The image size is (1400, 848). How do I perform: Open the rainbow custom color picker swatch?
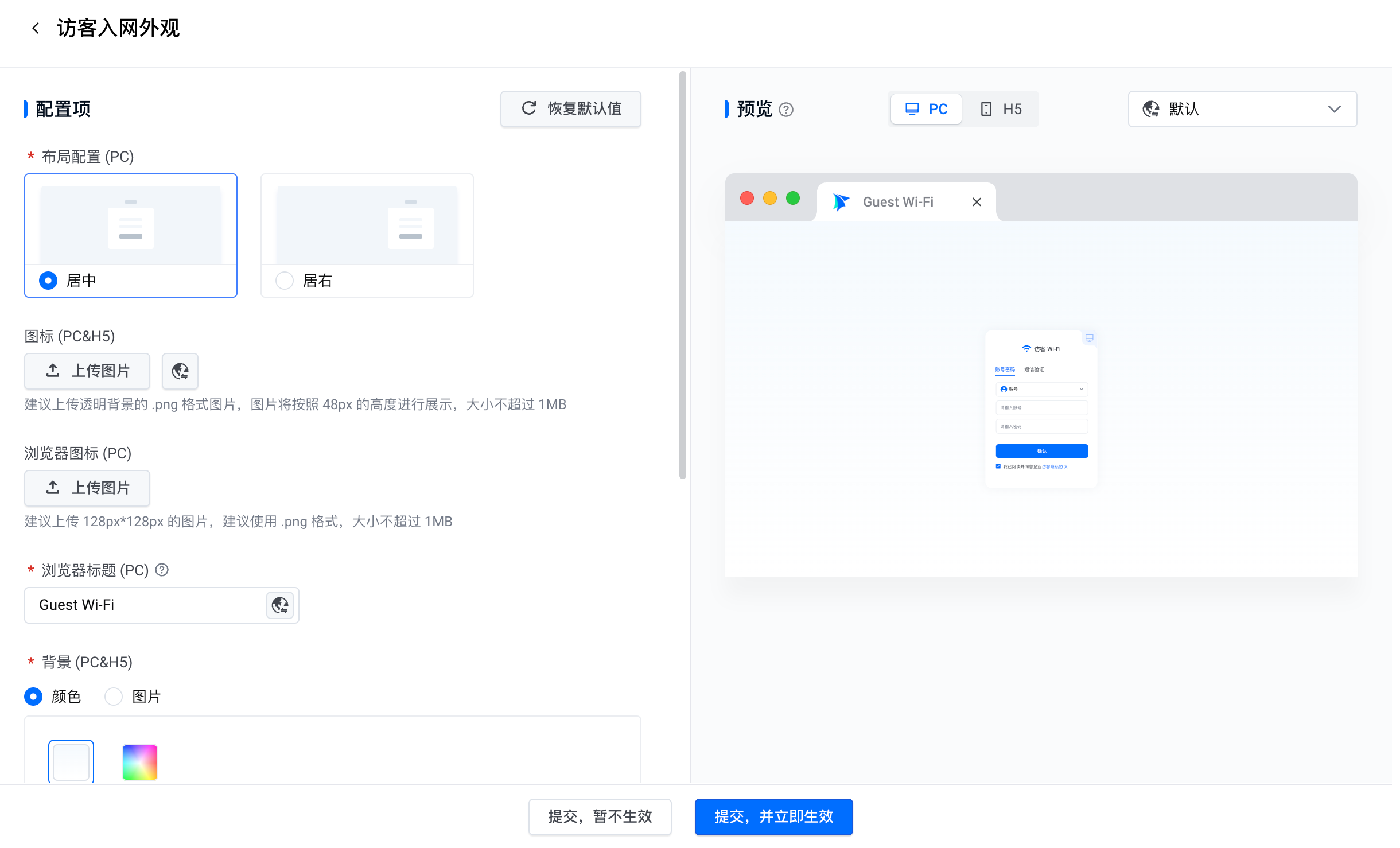(x=140, y=762)
